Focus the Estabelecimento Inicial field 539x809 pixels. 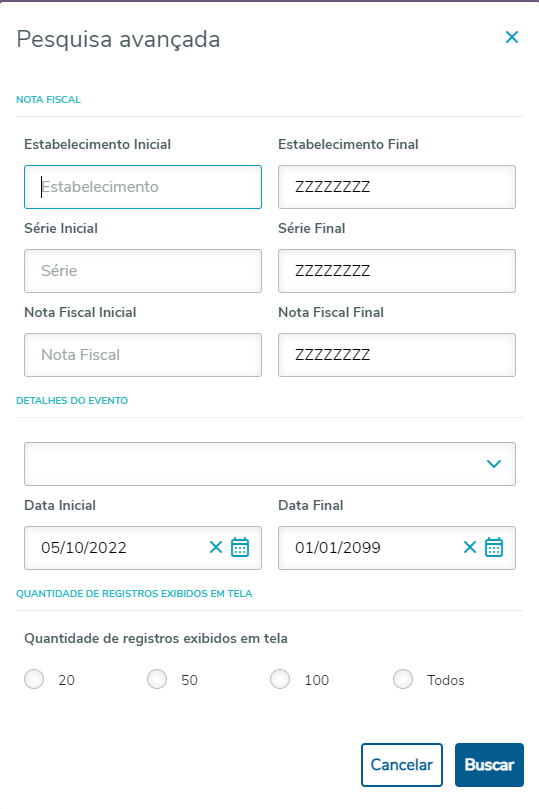tap(143, 187)
